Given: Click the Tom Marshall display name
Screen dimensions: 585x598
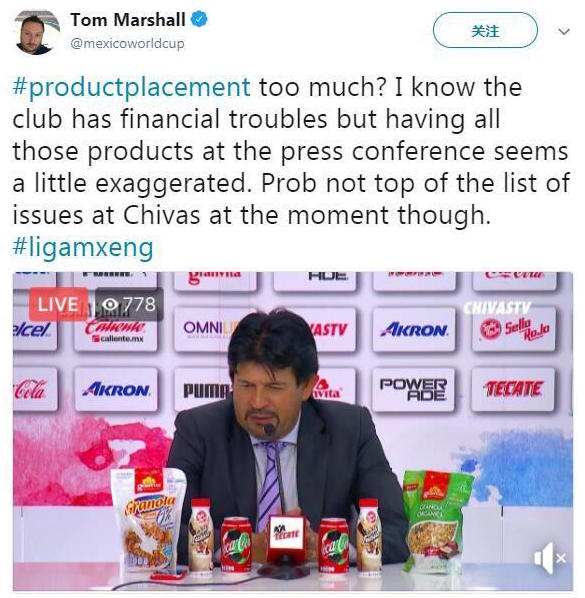Looking at the screenshot, I should pos(128,20).
